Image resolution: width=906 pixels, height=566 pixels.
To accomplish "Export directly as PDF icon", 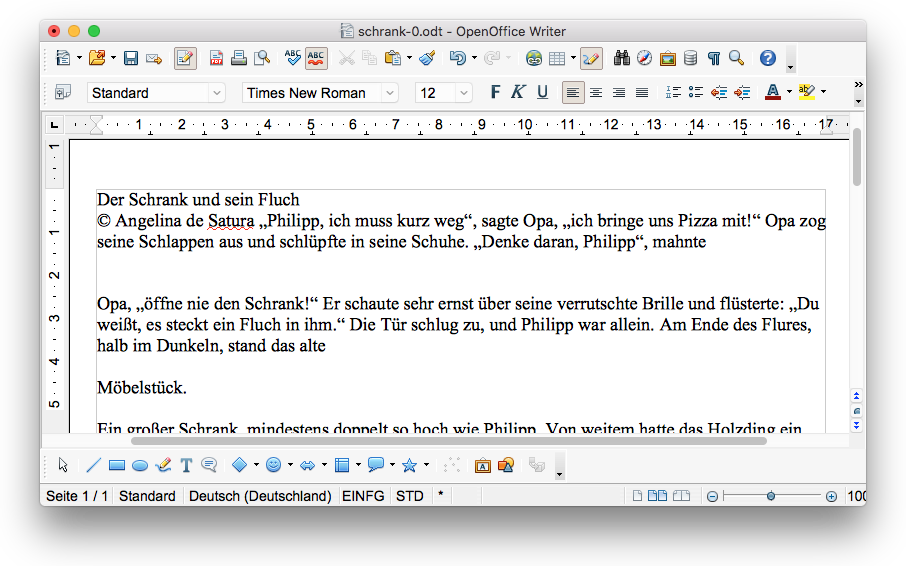I will coord(216,58).
